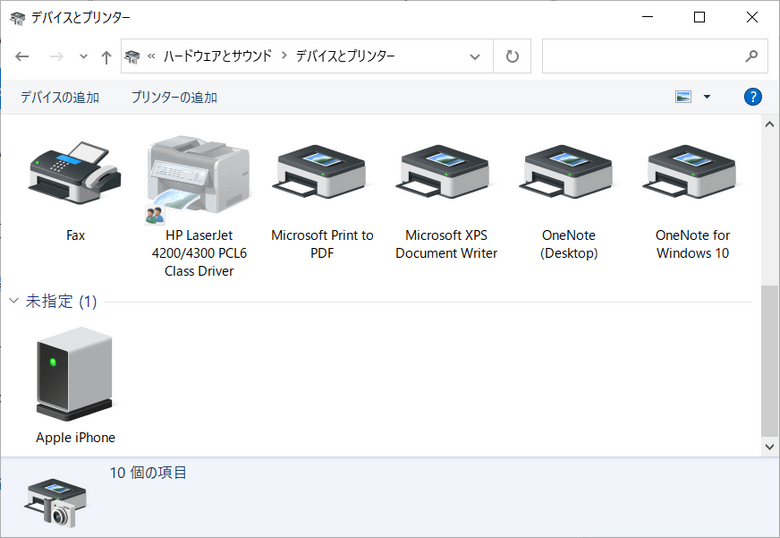The width and height of the screenshot is (780, 538).
Task: Click デバイスとプリンター breadcrumb
Action: 345,56
